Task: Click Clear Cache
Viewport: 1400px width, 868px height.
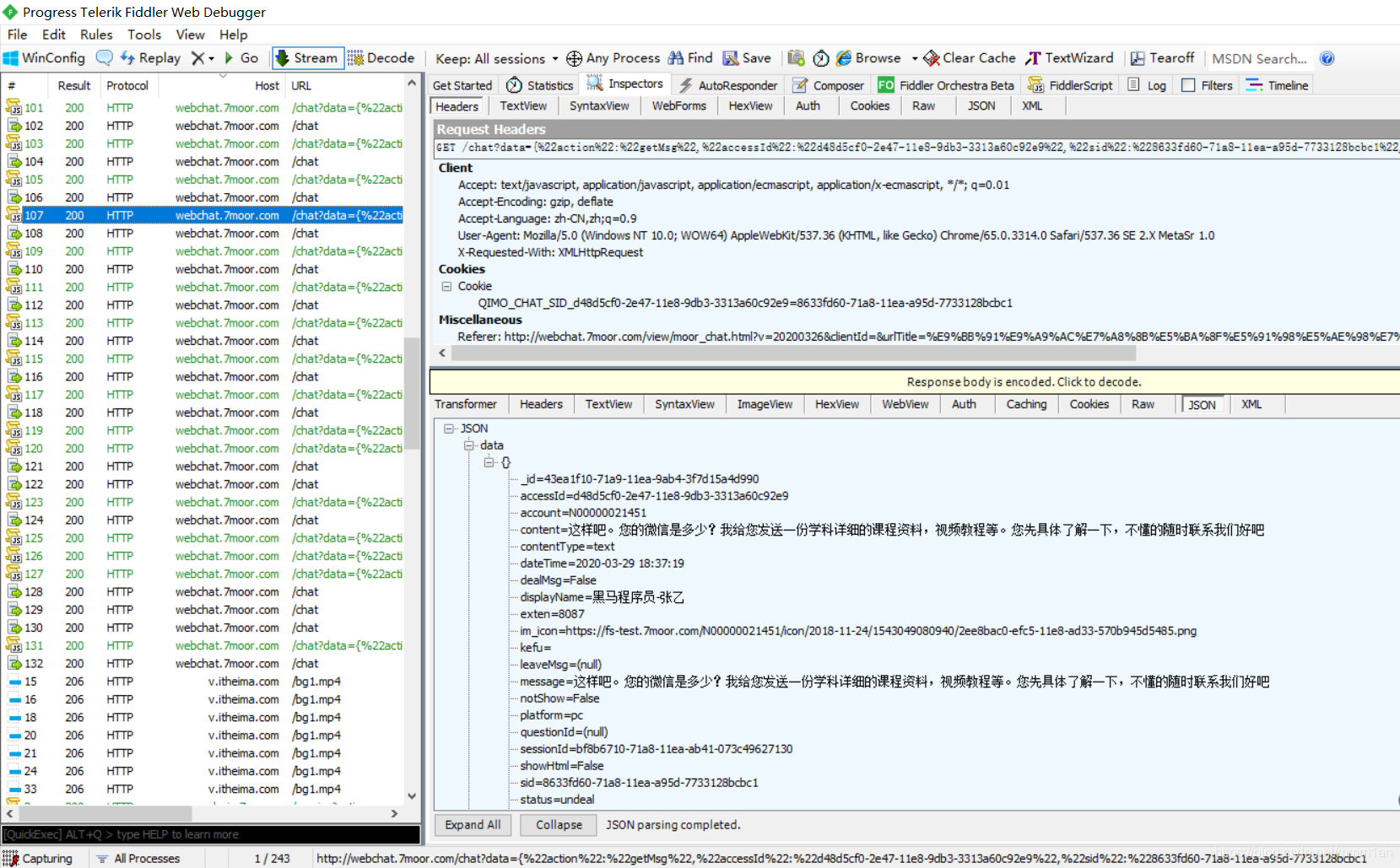Action: 970,58
